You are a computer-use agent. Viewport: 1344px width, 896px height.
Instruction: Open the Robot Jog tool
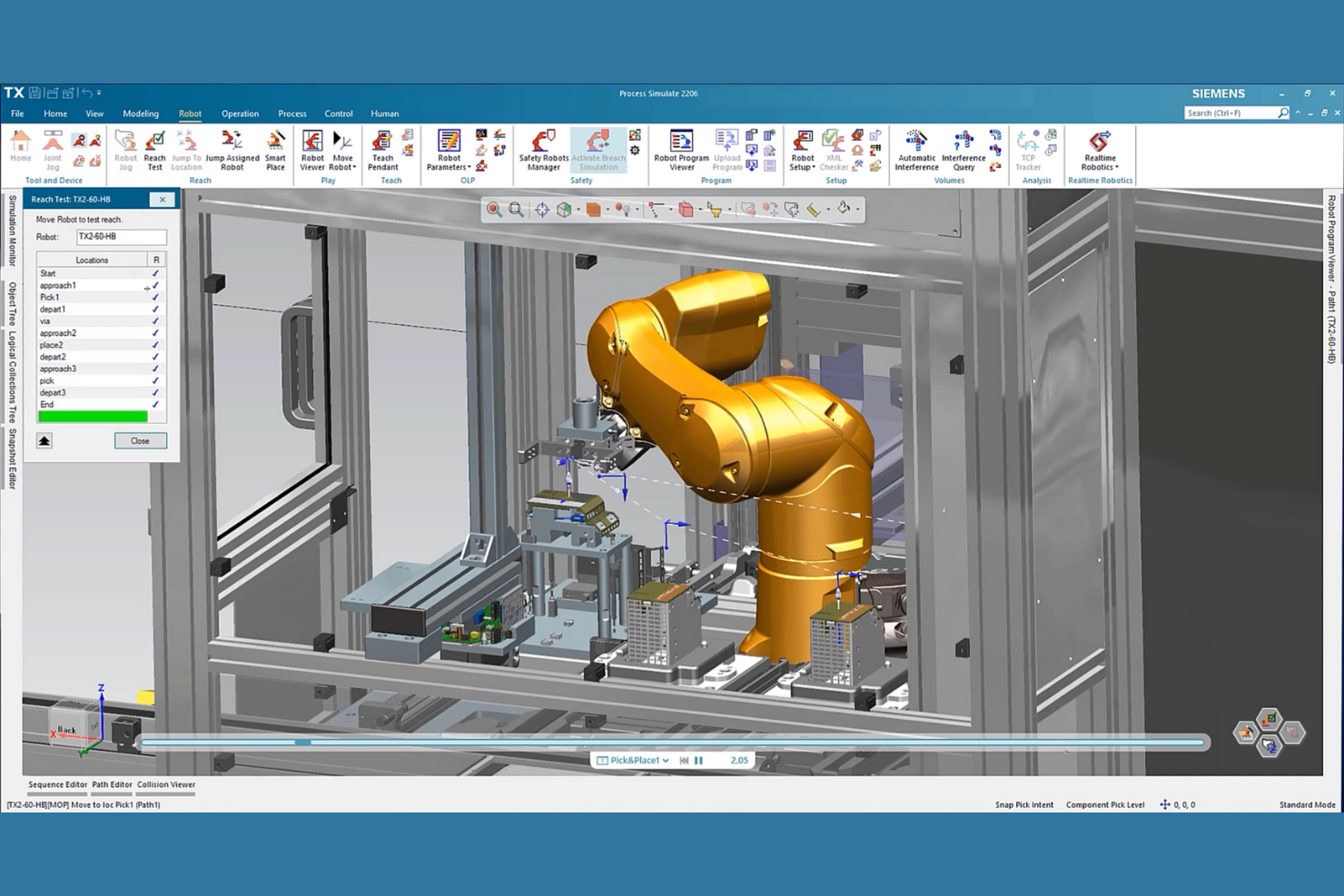pyautogui.click(x=125, y=150)
